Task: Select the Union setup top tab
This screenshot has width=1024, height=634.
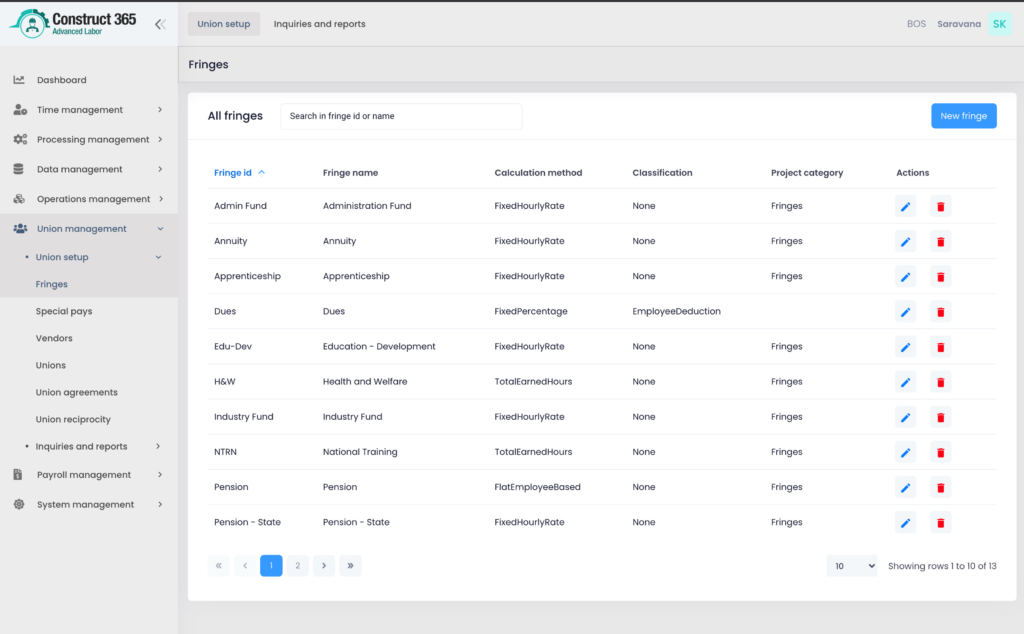Action: pos(224,24)
